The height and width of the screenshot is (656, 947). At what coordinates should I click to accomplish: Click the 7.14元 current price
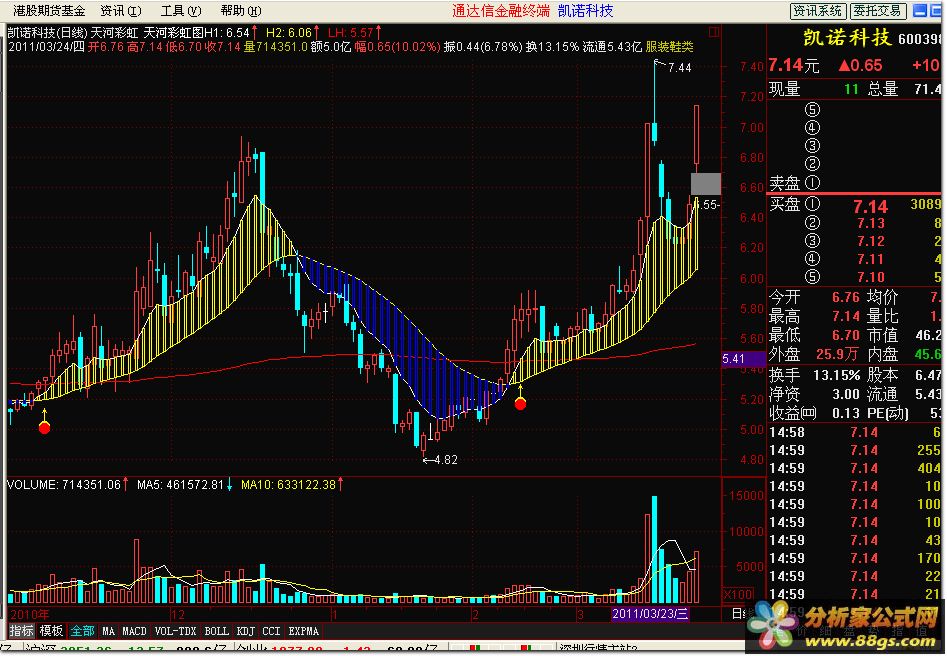tap(794, 65)
